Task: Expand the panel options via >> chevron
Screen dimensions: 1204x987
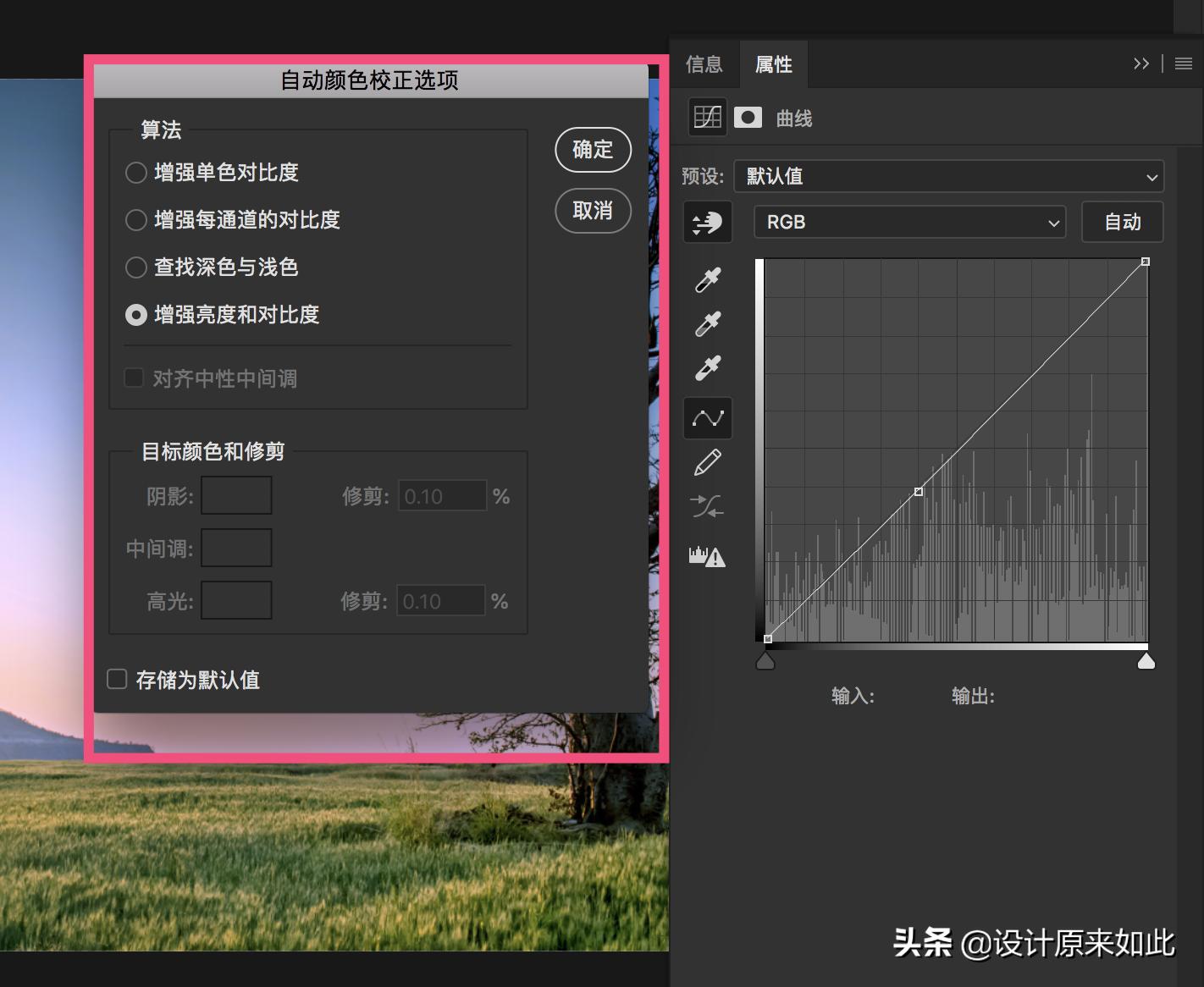Action: pos(1141,63)
